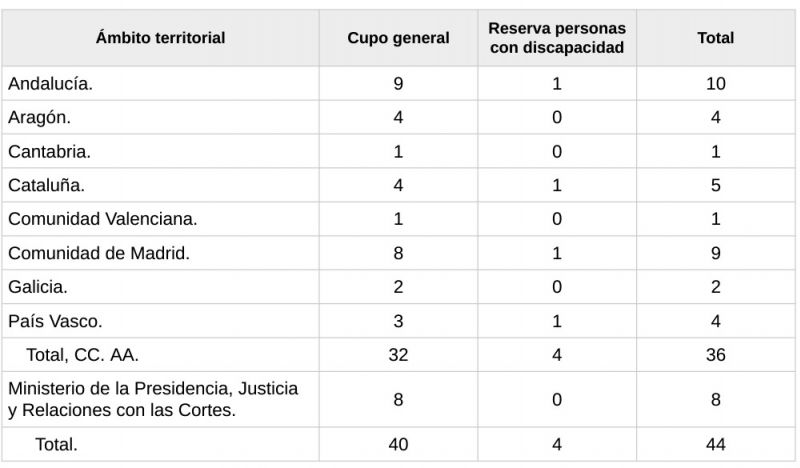Click the Reserva personas con discapacidad header
This screenshot has height=468, width=800.
tap(557, 38)
